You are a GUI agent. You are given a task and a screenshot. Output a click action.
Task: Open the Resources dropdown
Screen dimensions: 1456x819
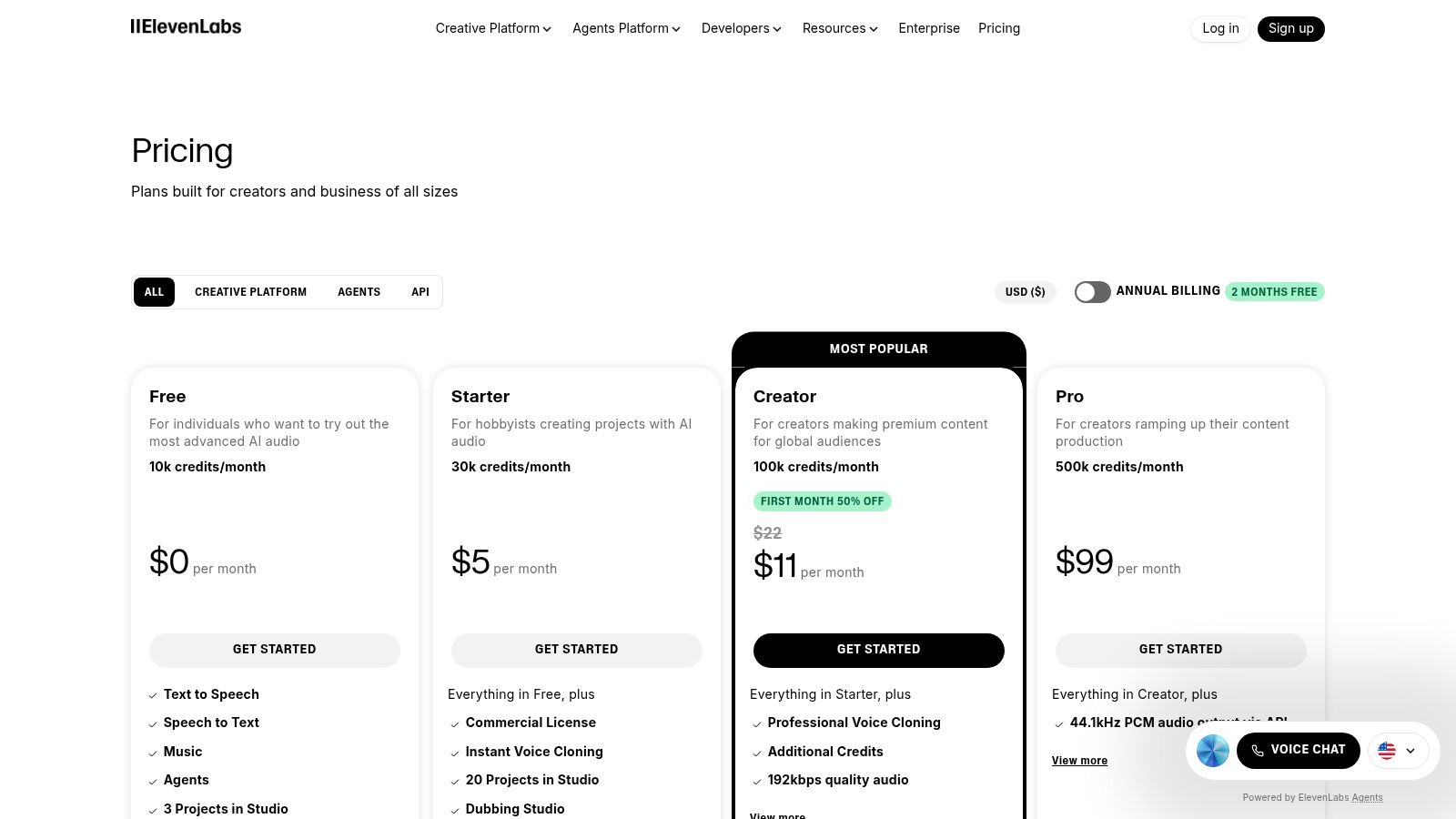[x=838, y=28]
